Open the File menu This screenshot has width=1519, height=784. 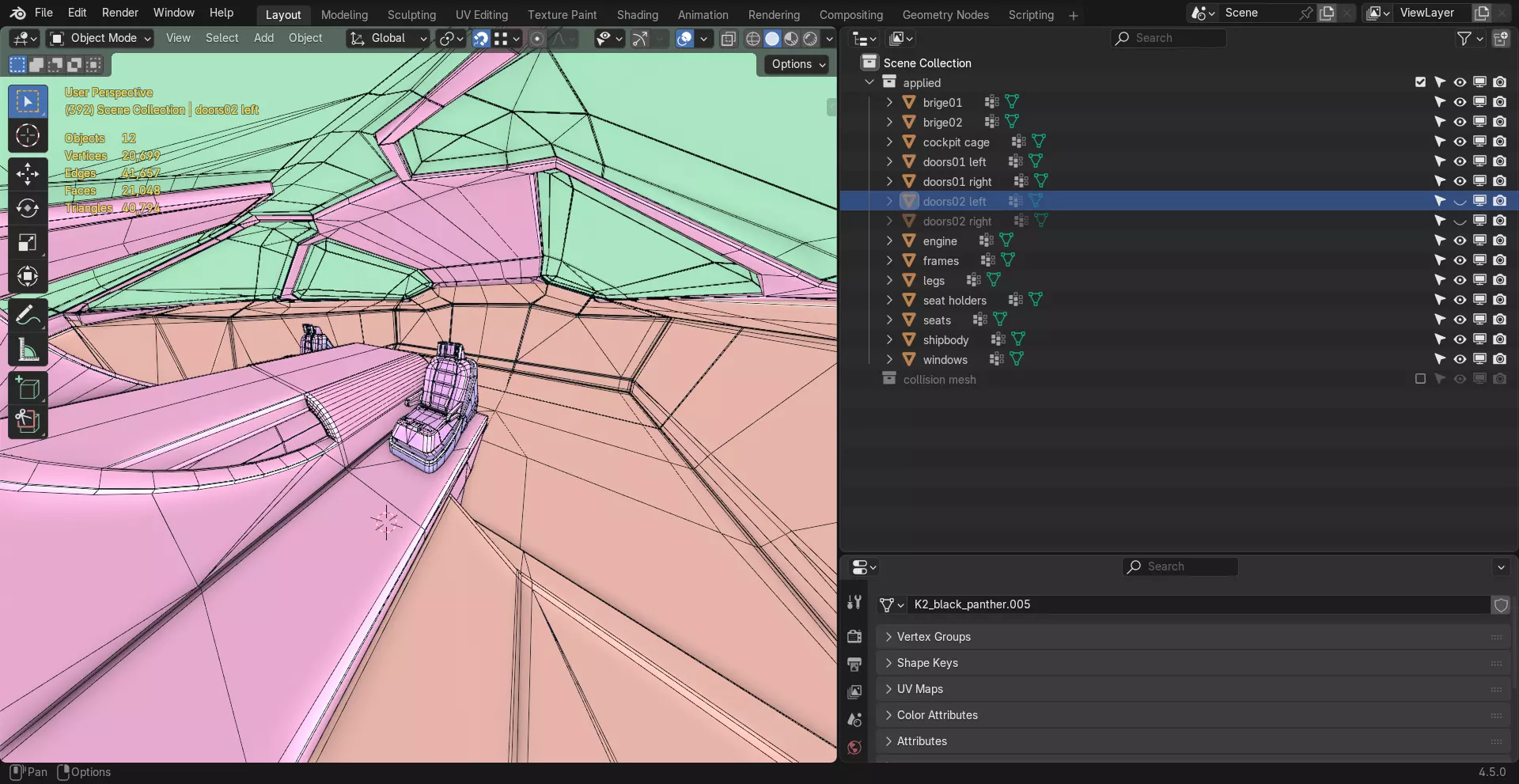[44, 13]
